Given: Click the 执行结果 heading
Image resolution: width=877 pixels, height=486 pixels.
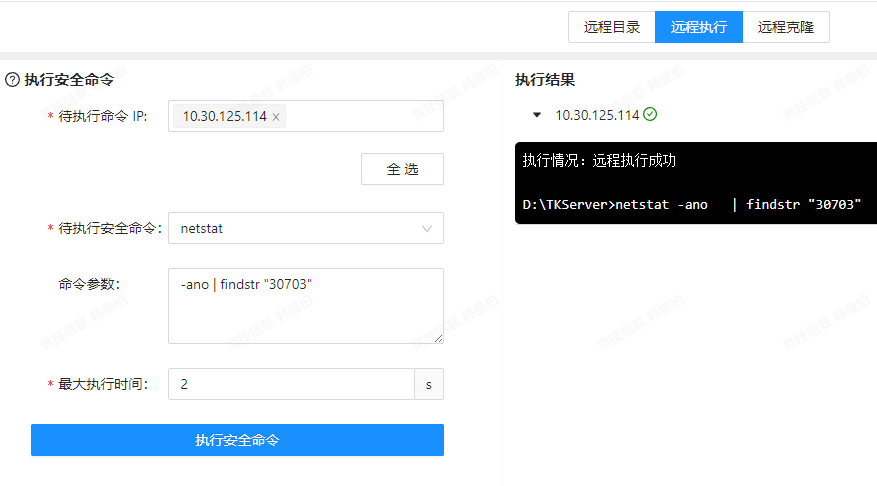Looking at the screenshot, I should pos(545,80).
